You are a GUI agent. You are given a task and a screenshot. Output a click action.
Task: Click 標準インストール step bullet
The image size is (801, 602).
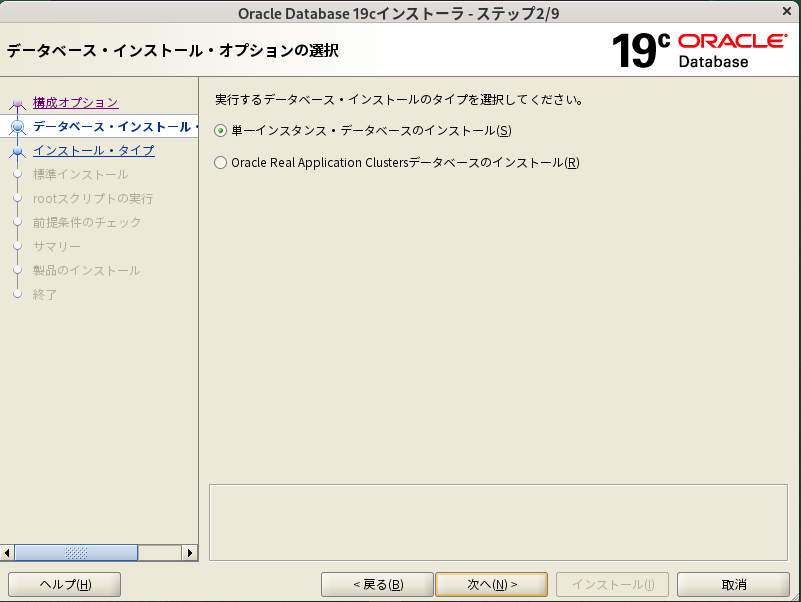point(17,174)
